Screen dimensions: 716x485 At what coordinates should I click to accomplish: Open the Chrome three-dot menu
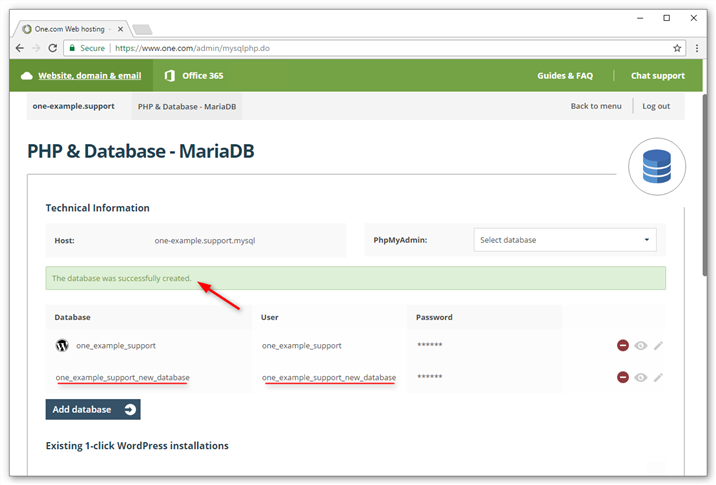pyautogui.click(x=697, y=48)
